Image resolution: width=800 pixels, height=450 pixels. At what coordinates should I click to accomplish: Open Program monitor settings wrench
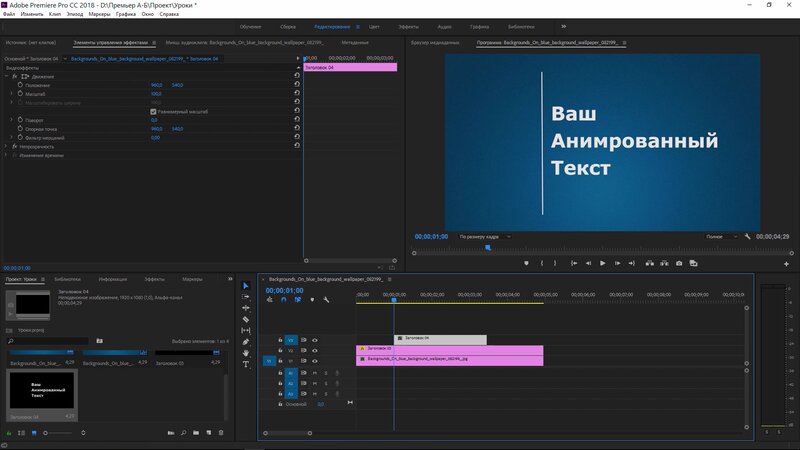747,237
